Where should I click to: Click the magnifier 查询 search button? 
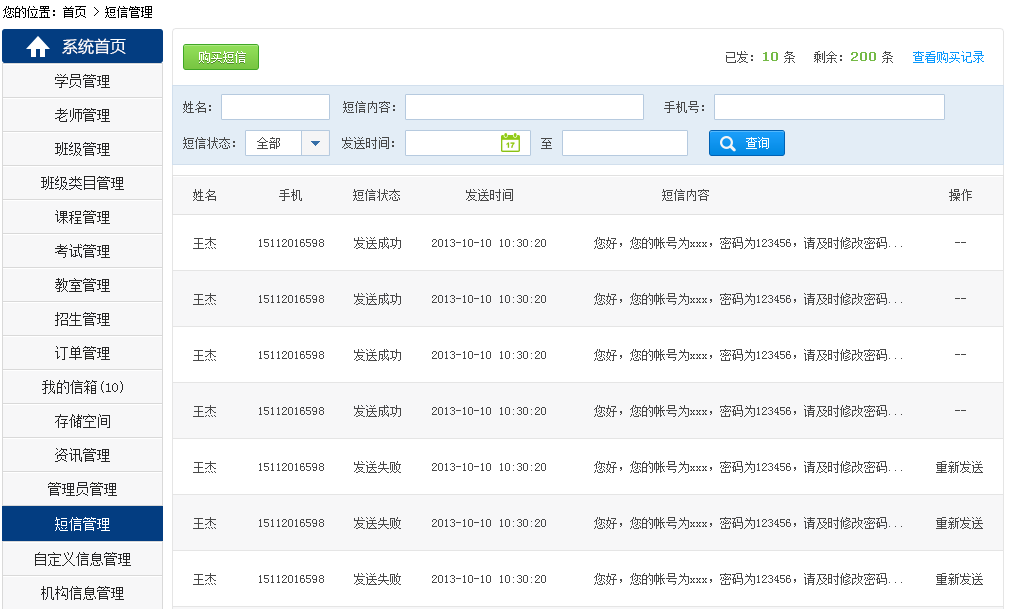[746, 143]
